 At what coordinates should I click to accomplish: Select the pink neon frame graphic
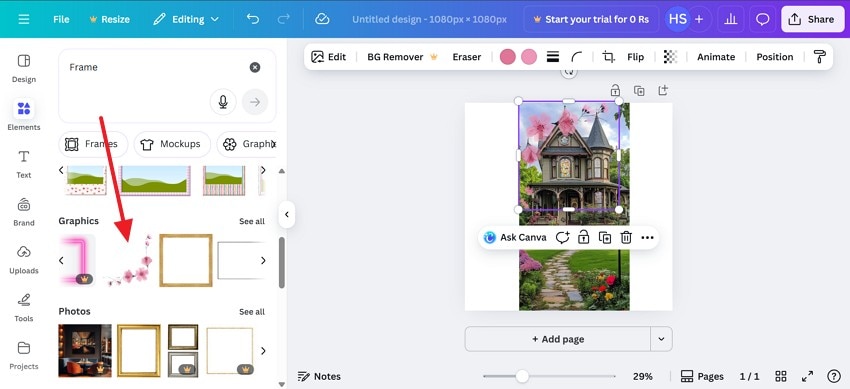pos(77,260)
